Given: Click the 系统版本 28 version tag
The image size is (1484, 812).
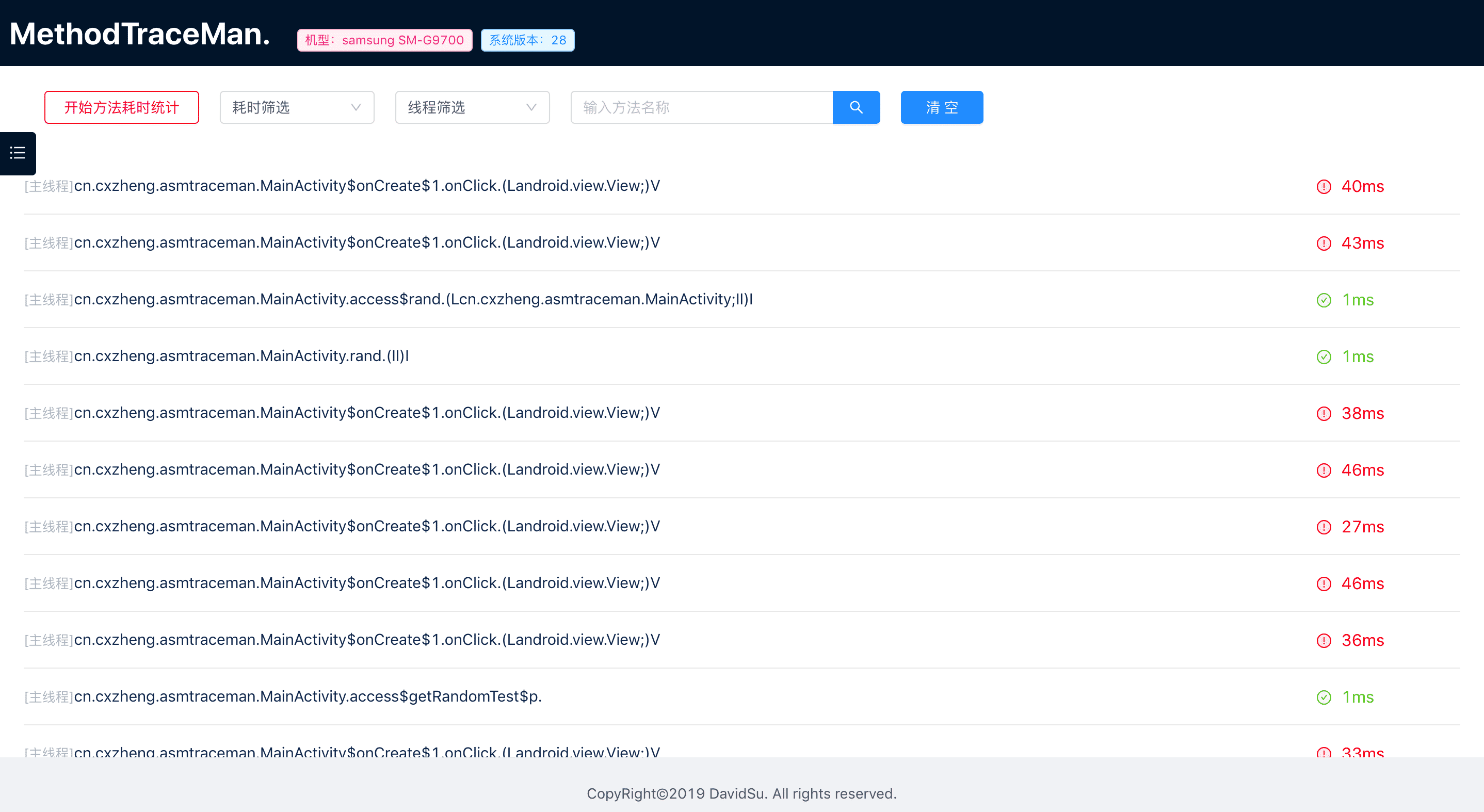Looking at the screenshot, I should coord(527,40).
